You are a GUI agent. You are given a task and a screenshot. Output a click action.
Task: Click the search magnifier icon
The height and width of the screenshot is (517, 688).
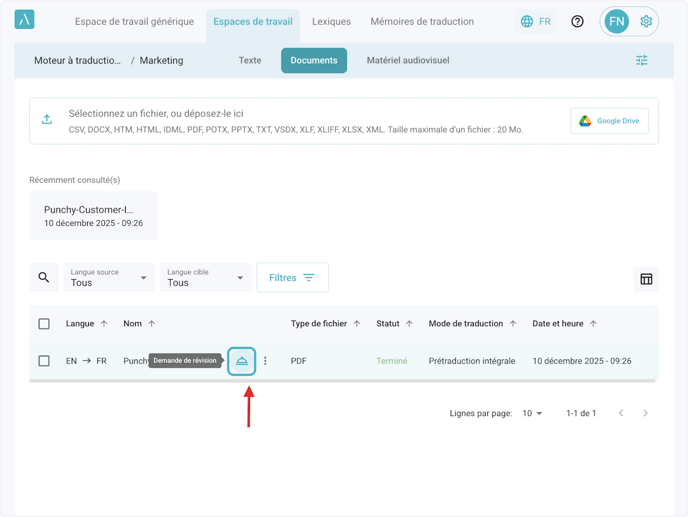(x=44, y=278)
